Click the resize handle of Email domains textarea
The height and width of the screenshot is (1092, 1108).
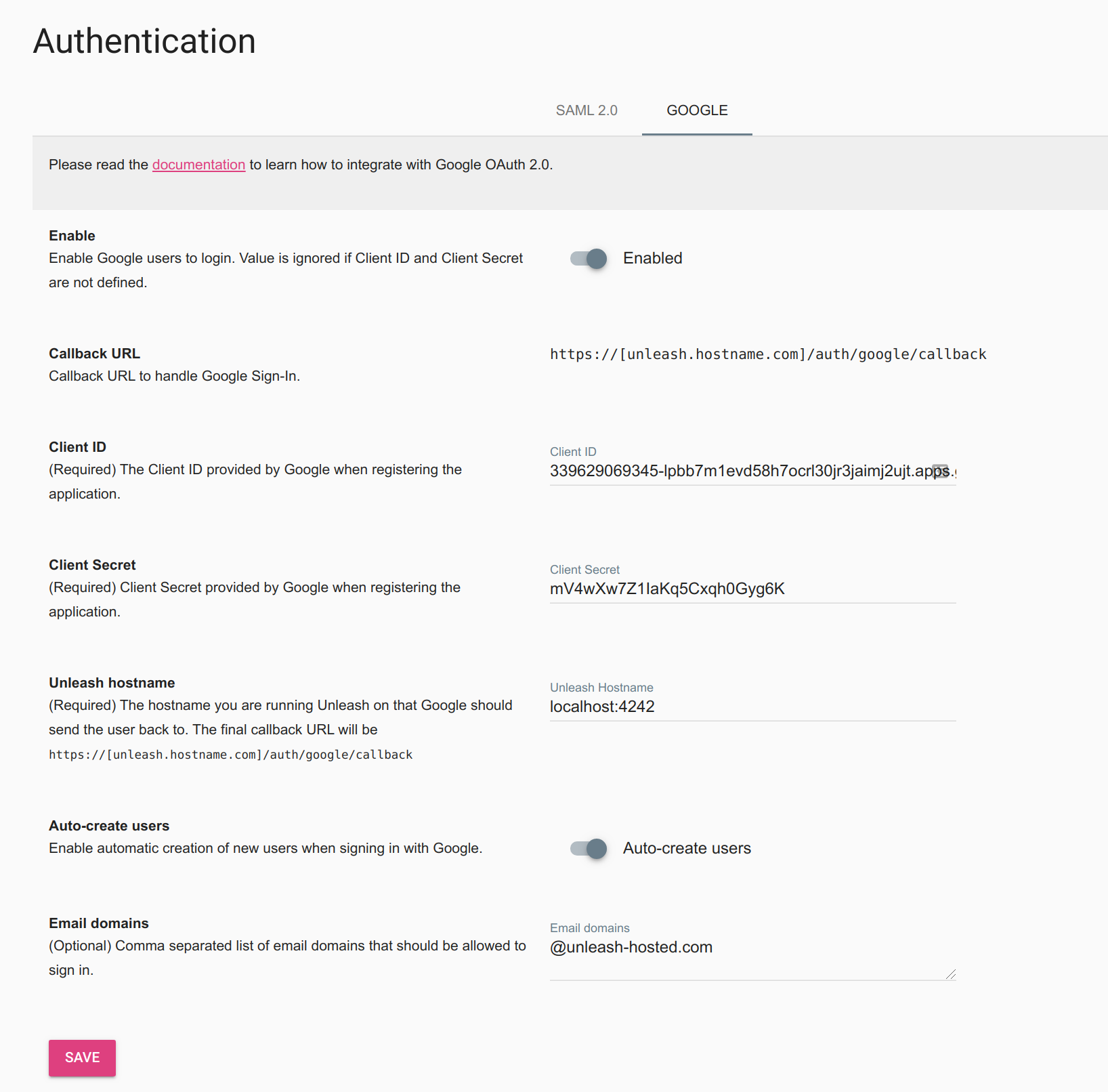[x=951, y=973]
